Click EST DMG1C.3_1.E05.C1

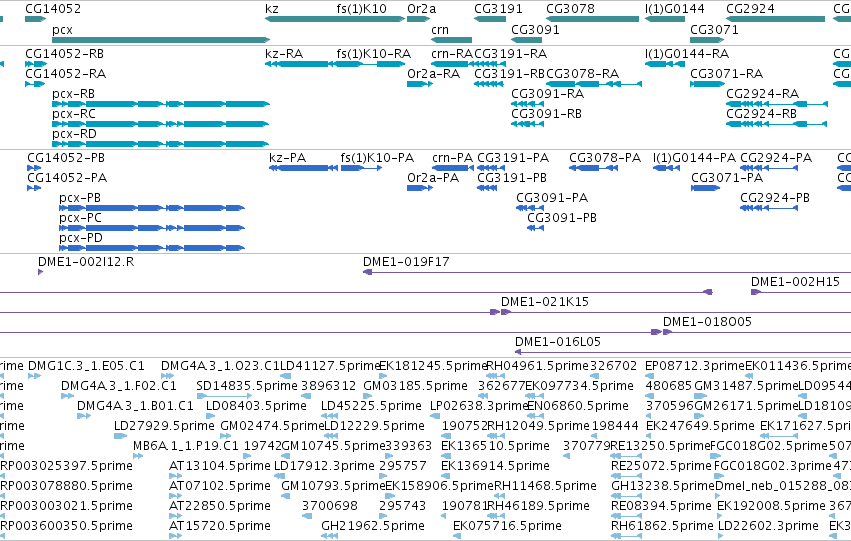[34, 375]
